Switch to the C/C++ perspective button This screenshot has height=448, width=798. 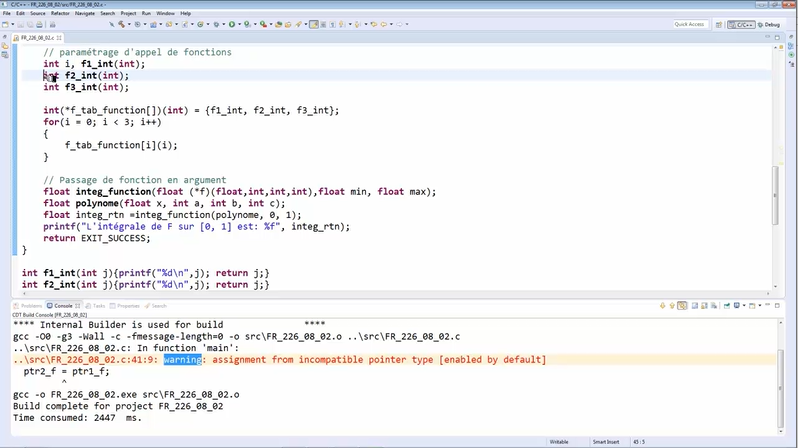click(742, 24)
